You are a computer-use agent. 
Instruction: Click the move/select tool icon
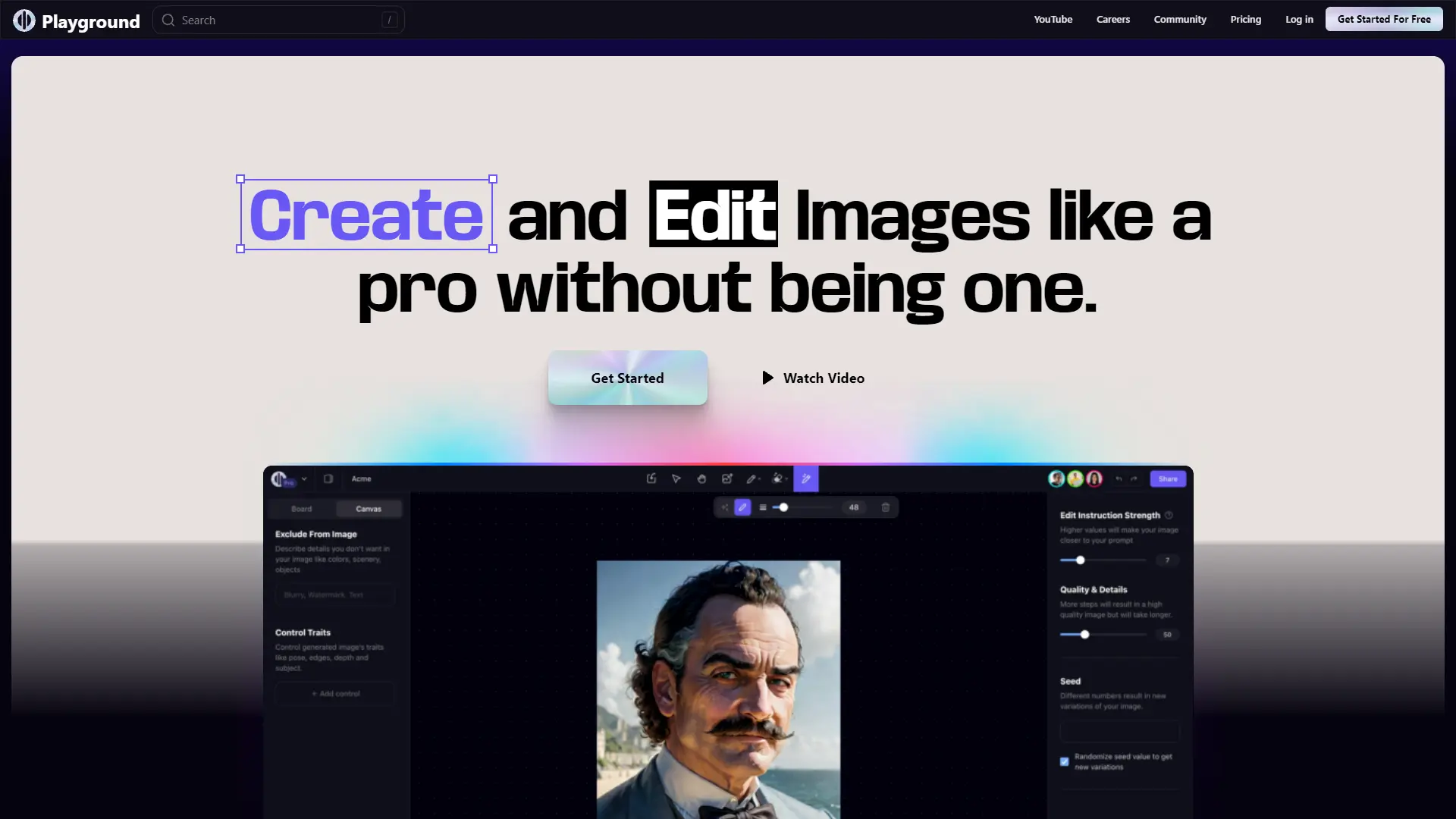tap(676, 479)
